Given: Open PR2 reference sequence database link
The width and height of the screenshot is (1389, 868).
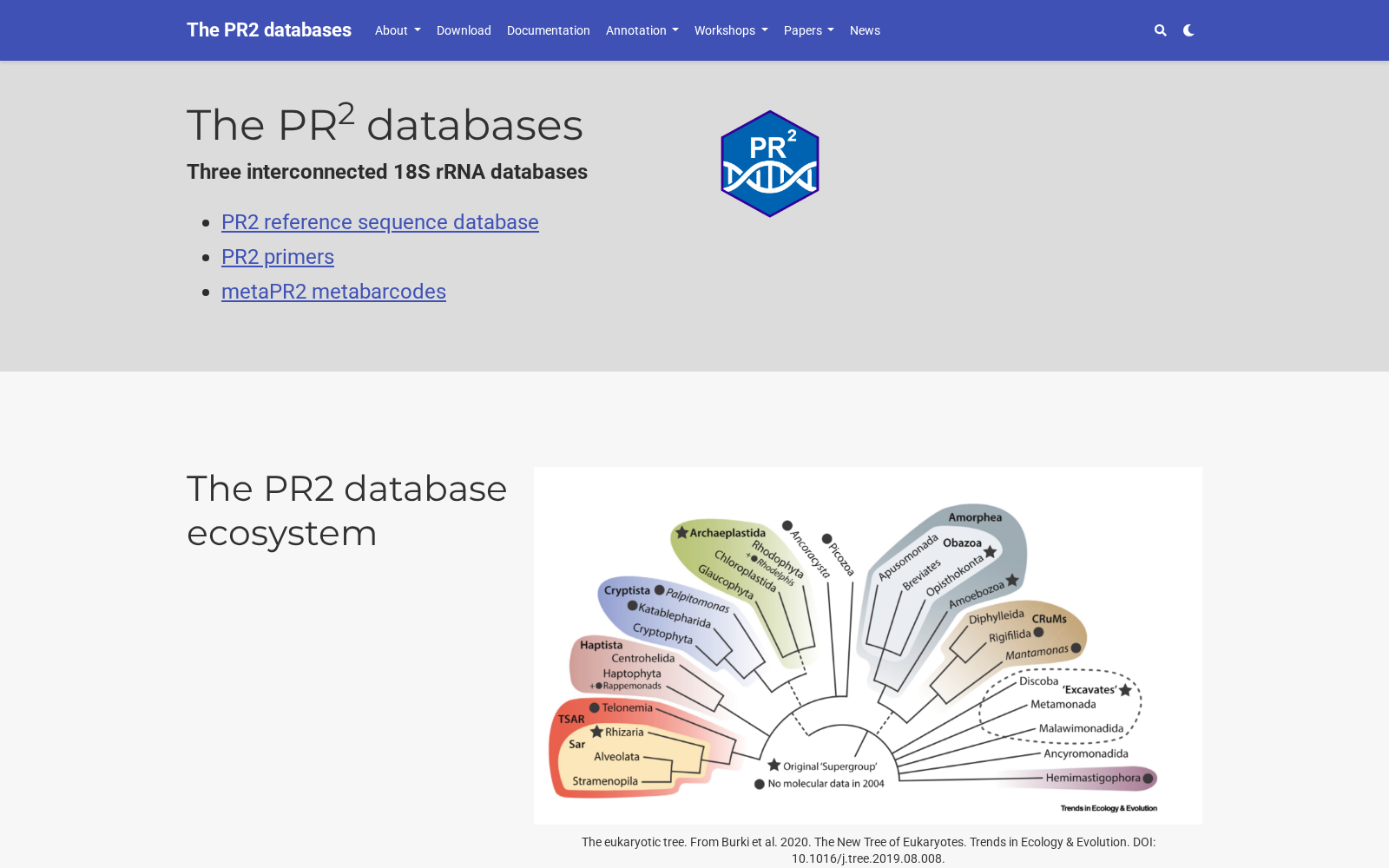Looking at the screenshot, I should [x=380, y=222].
